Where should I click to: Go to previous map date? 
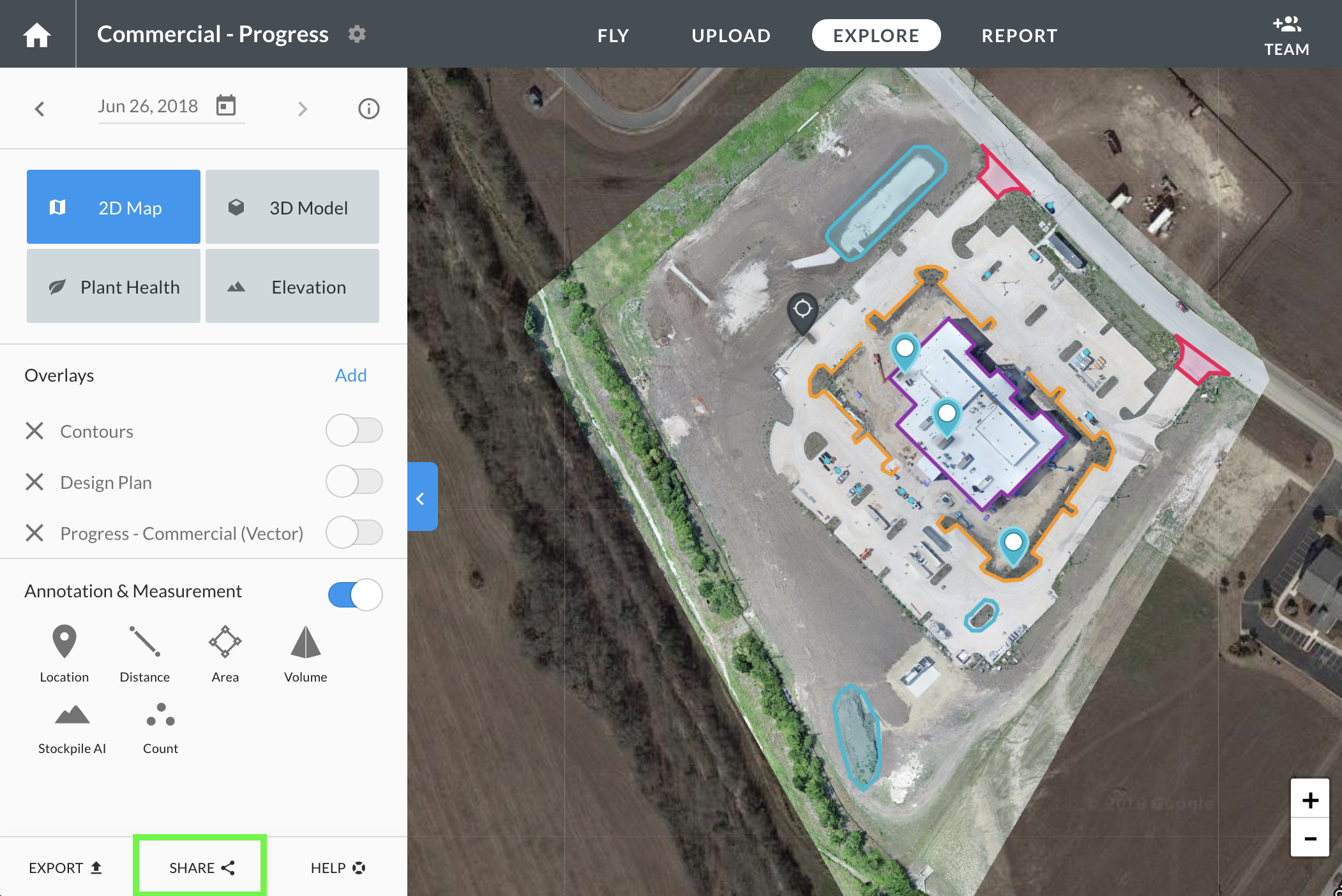point(40,108)
